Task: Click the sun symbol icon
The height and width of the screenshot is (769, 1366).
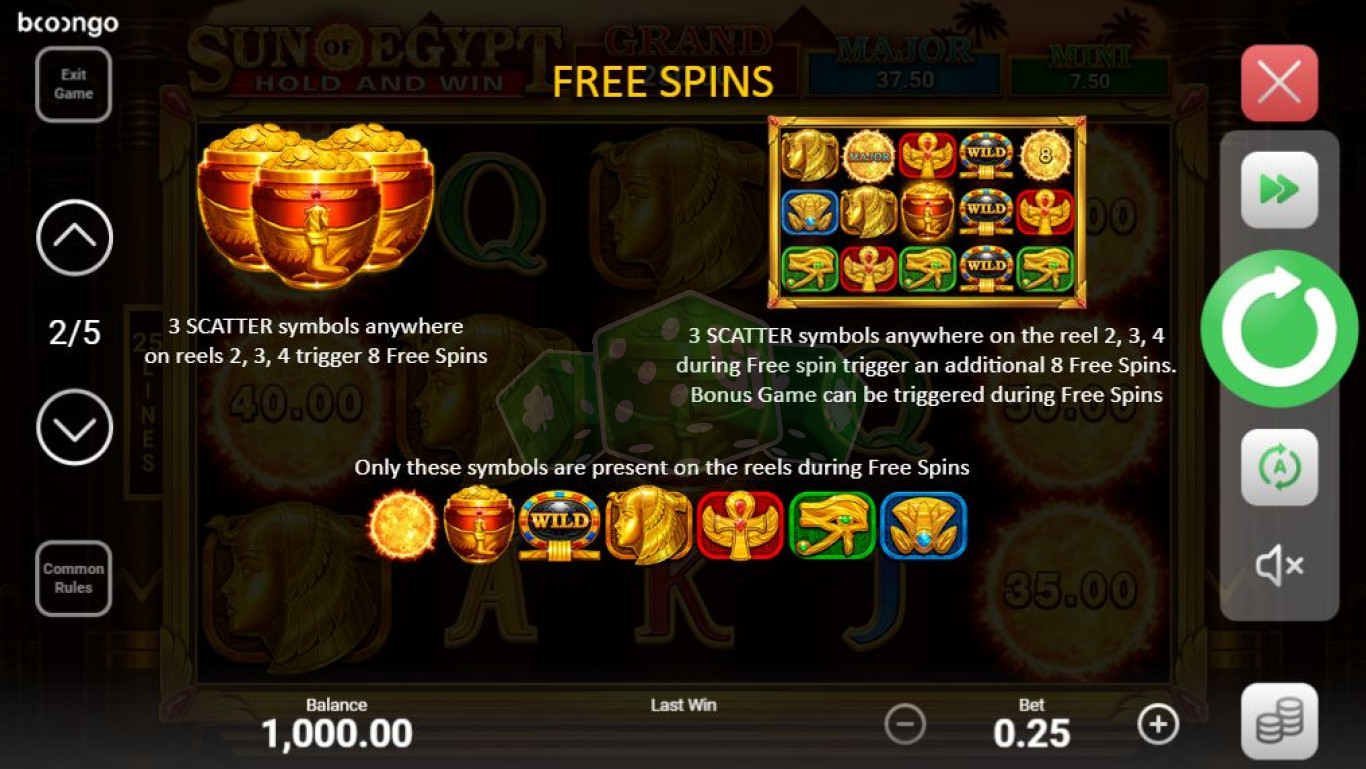Action: [402, 525]
